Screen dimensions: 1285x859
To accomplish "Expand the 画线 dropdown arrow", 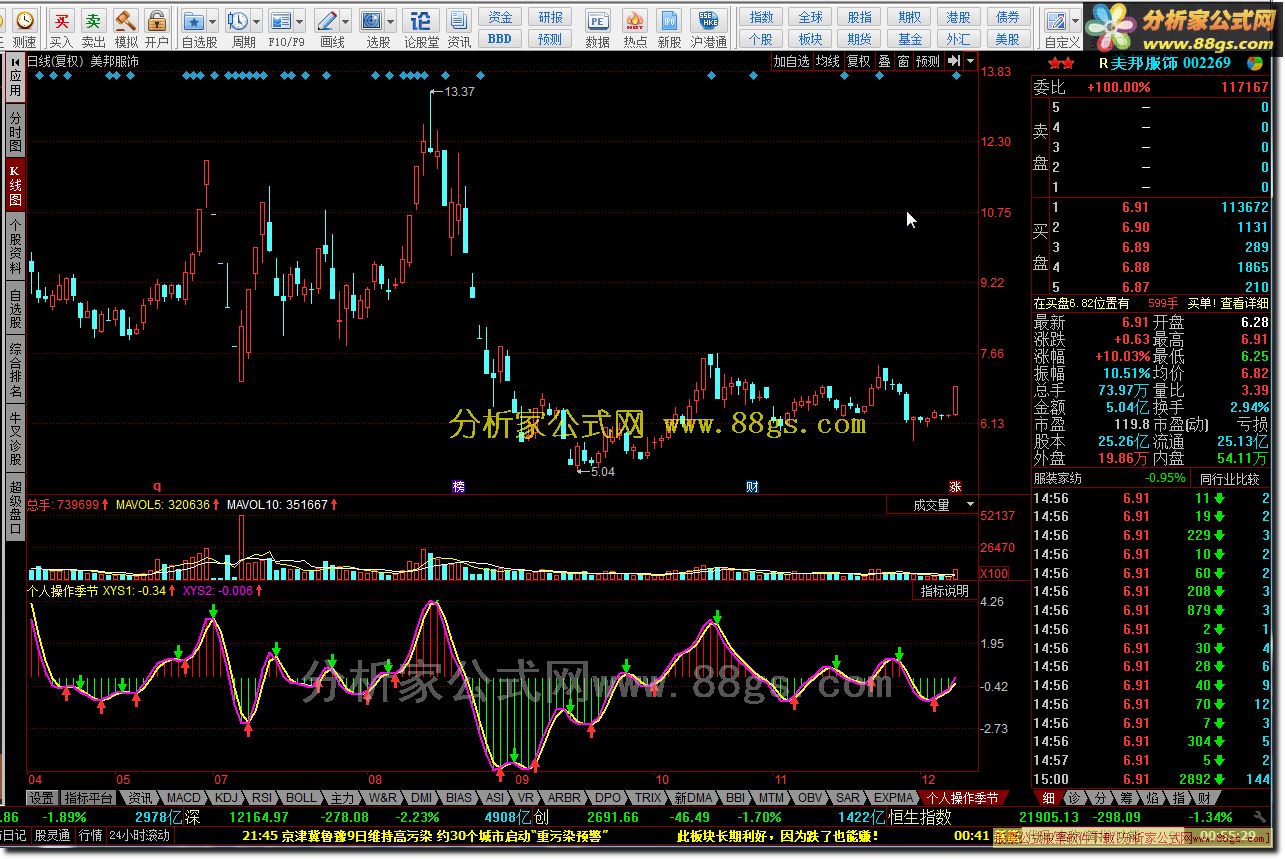I will click(x=346, y=20).
